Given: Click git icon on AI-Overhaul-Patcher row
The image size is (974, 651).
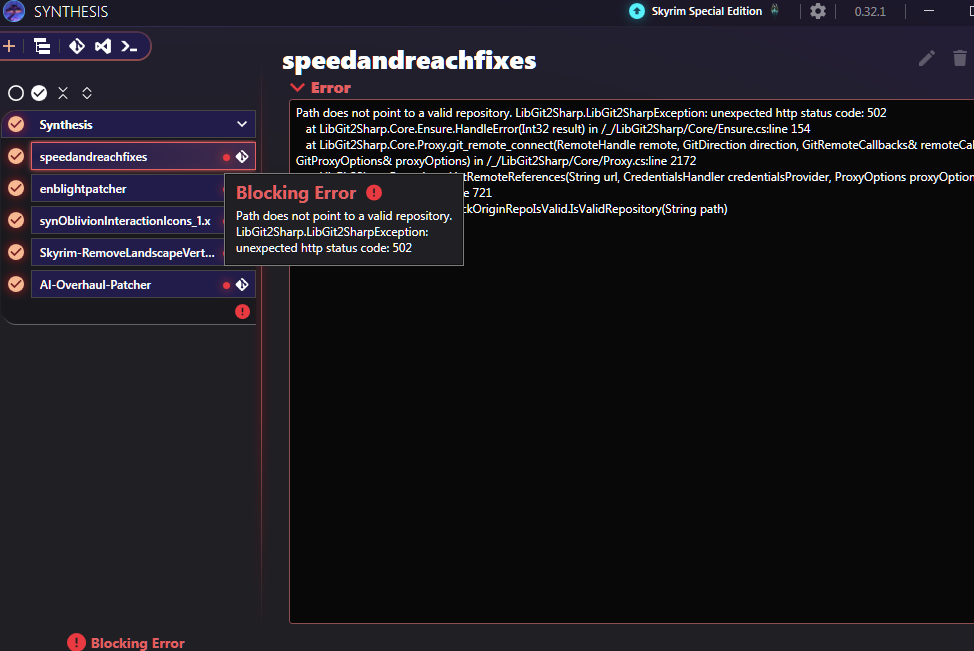Looking at the screenshot, I should tap(242, 285).
